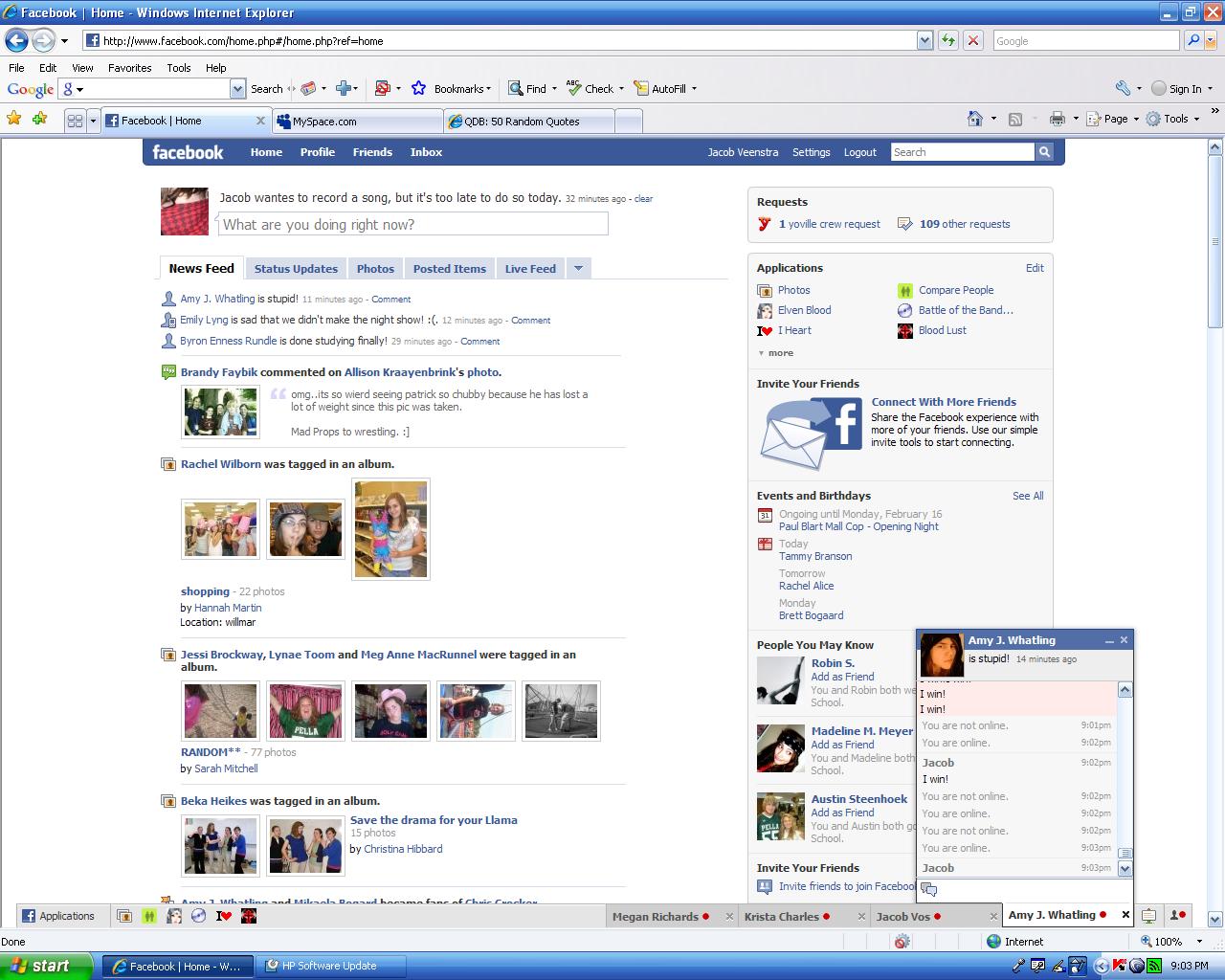The width and height of the screenshot is (1225, 980).
Task: Click the Facebook search magnifier button
Action: click(x=1044, y=152)
